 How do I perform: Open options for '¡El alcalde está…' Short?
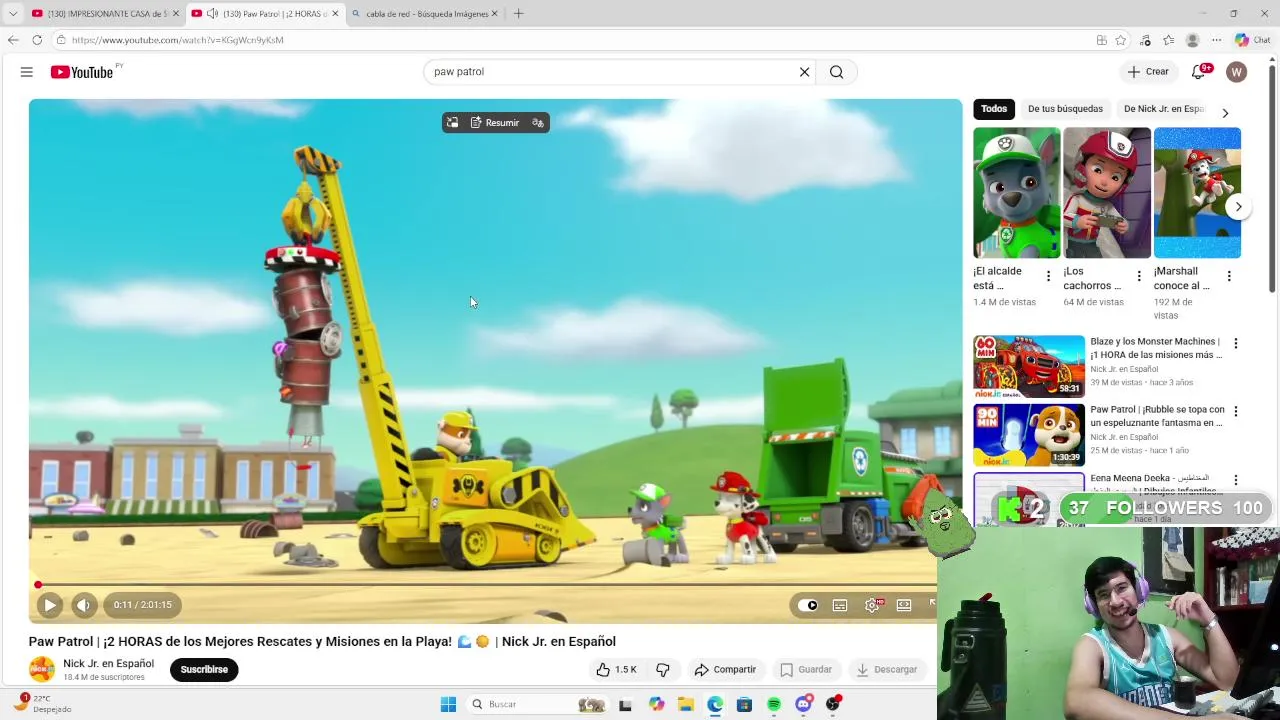(x=1048, y=276)
